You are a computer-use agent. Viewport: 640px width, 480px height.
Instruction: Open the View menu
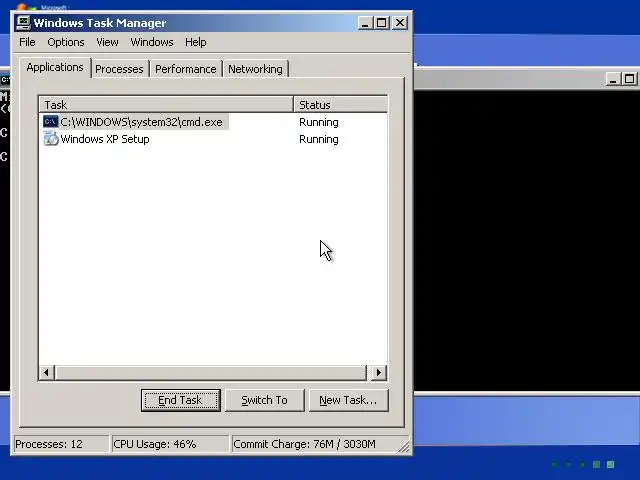107,42
